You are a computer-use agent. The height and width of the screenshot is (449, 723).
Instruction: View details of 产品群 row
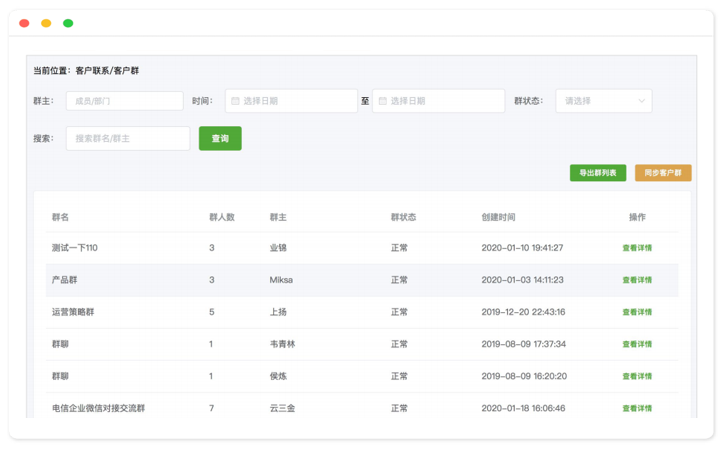[x=637, y=280]
